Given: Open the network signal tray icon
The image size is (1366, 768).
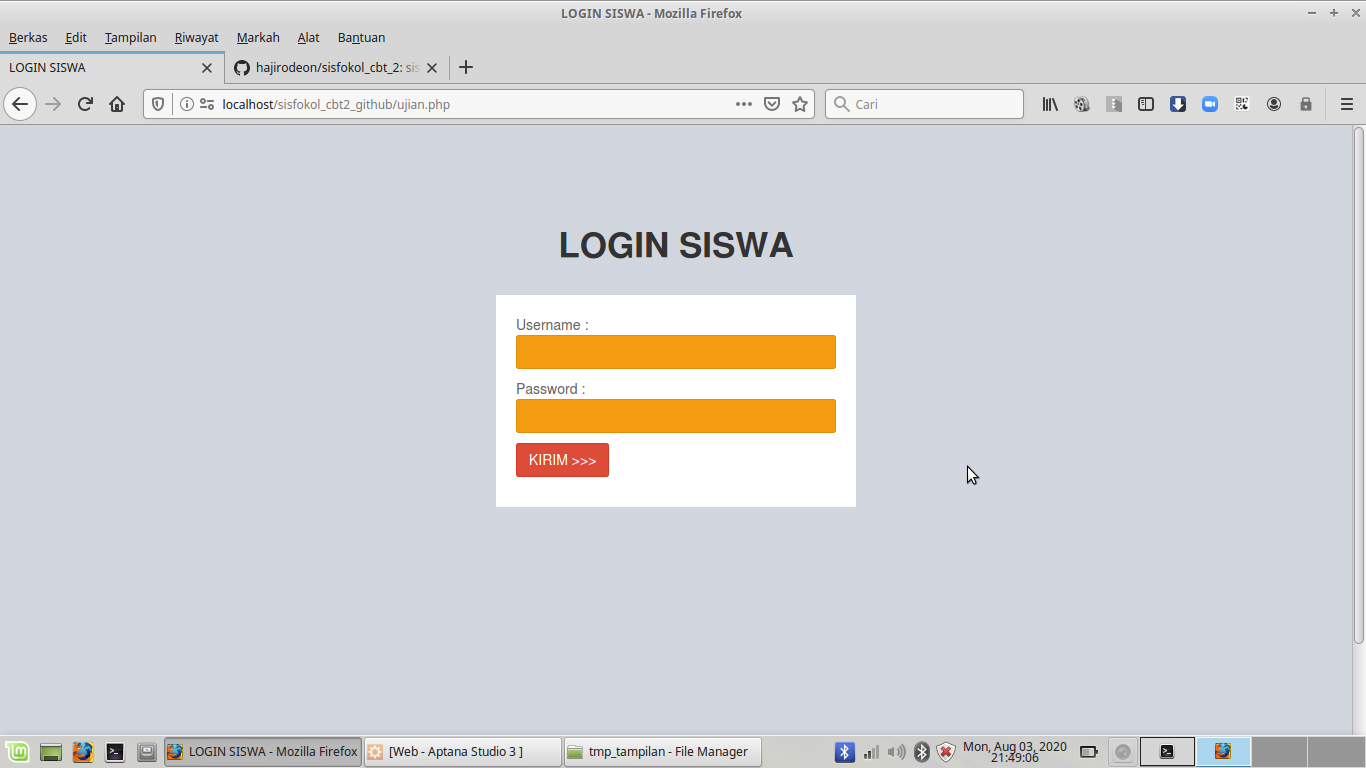Looking at the screenshot, I should [871, 752].
